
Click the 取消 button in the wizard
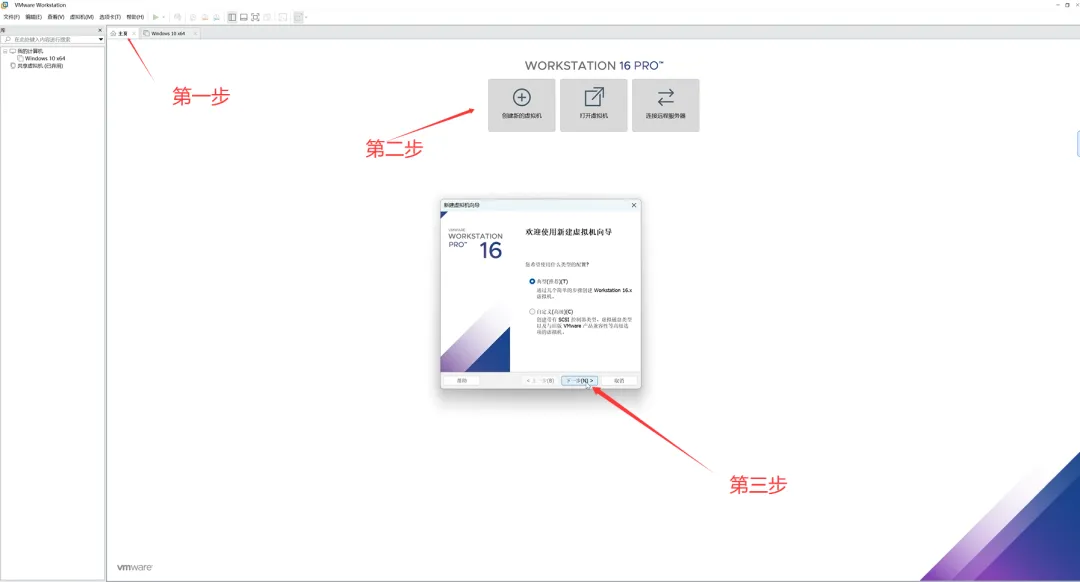(x=619, y=380)
